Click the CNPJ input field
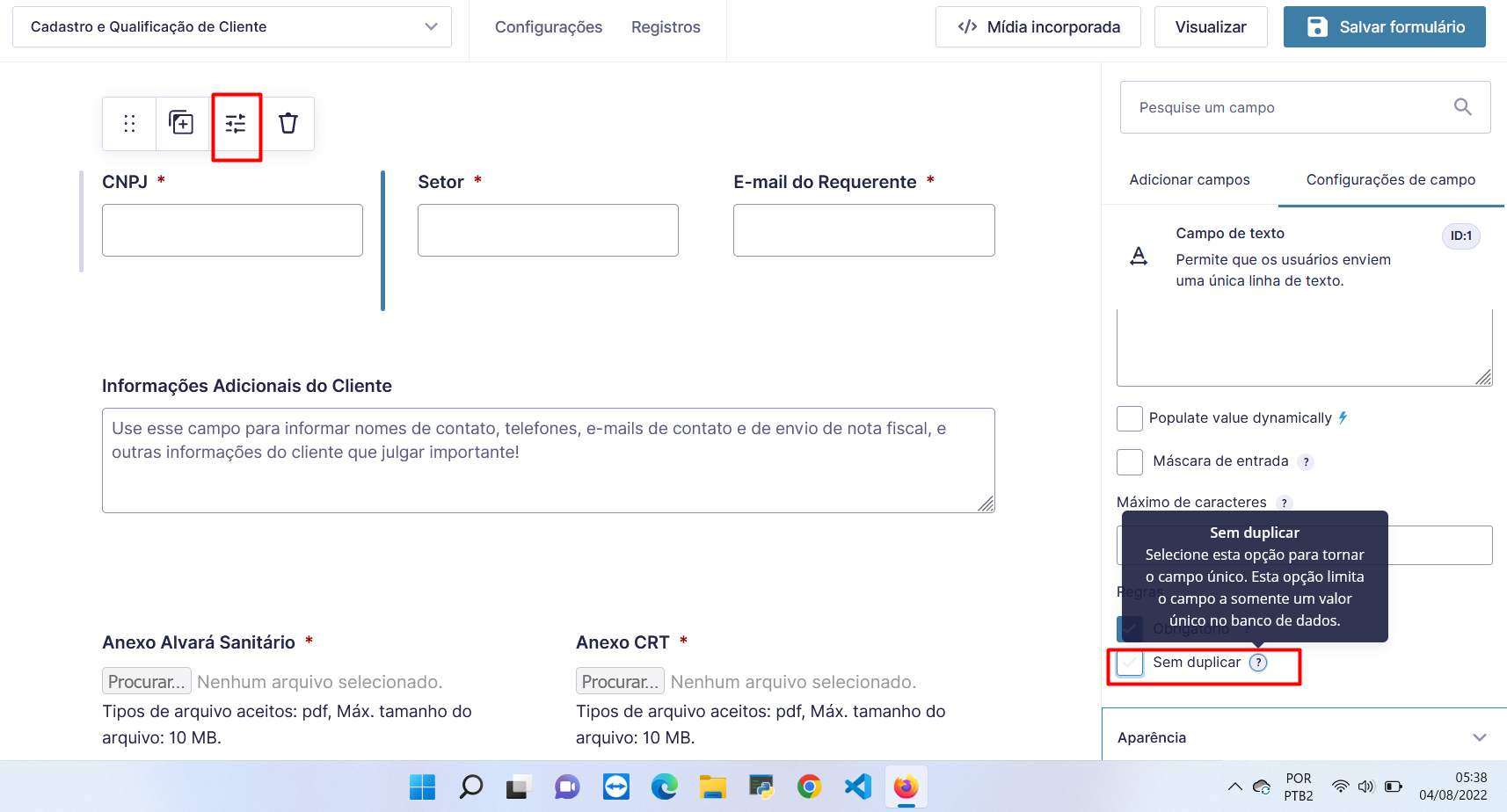 pos(232,230)
